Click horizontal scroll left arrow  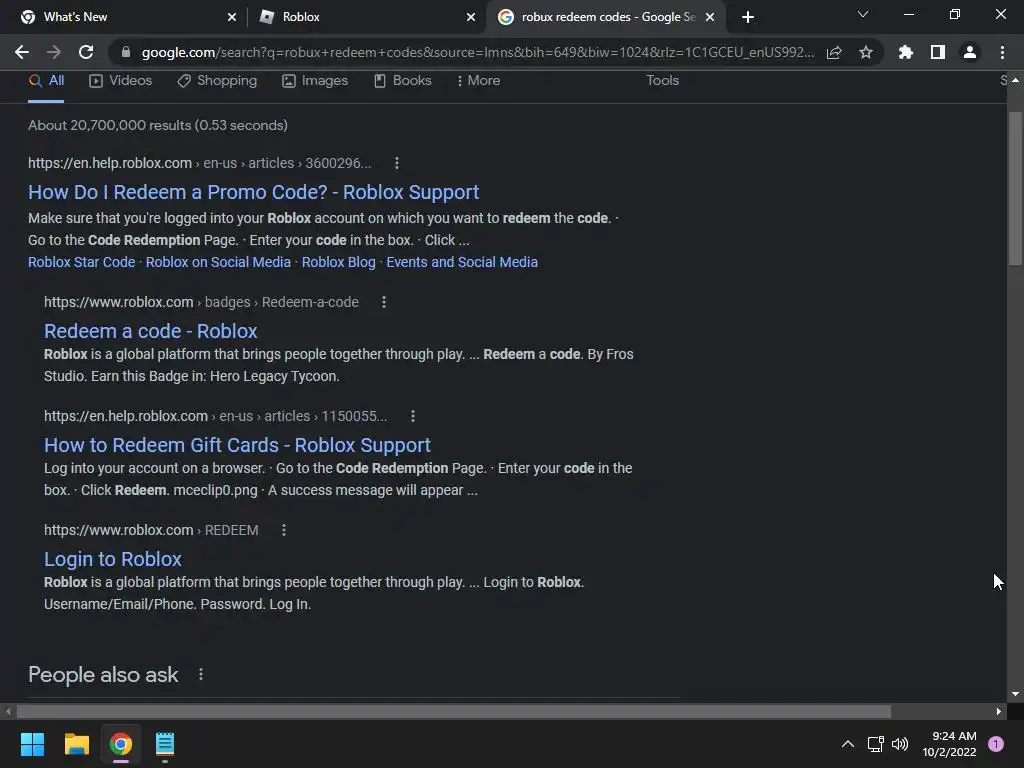(8, 711)
